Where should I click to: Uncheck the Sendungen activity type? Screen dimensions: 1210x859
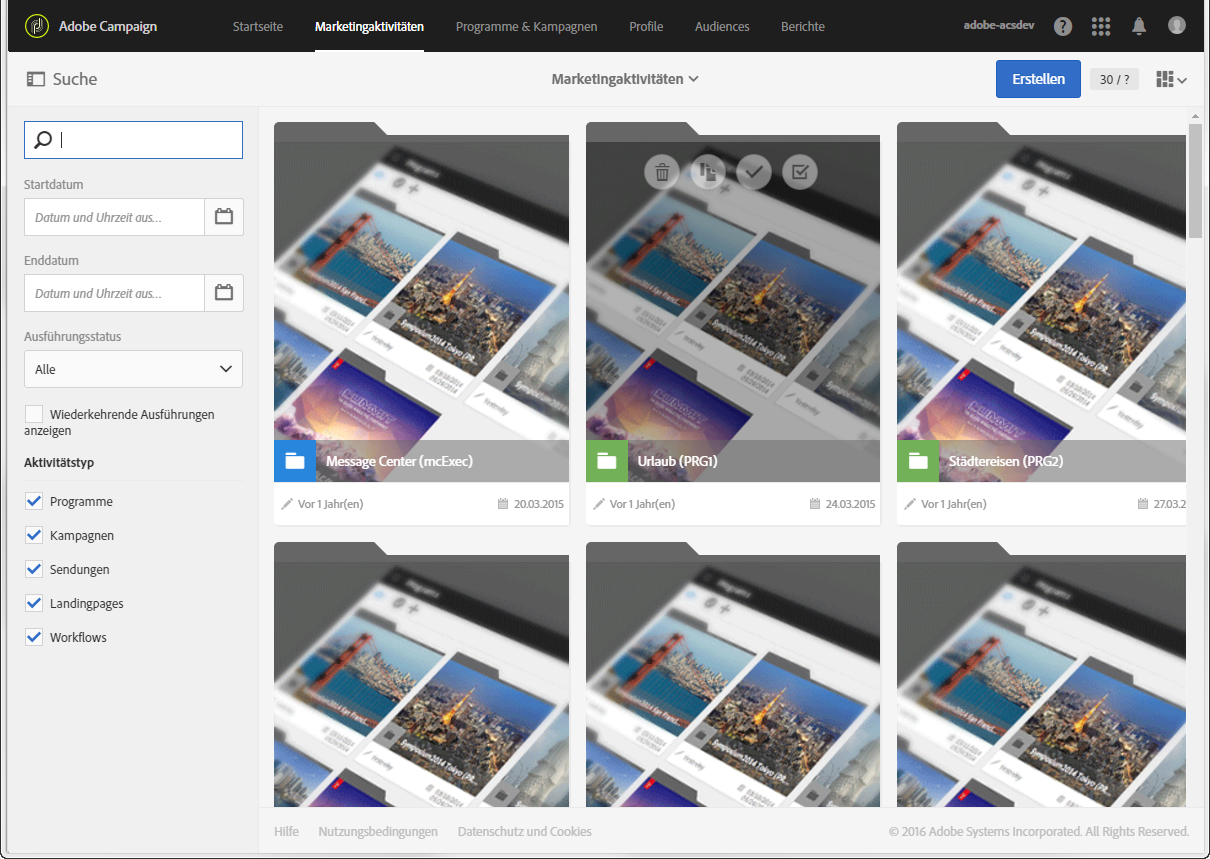pyautogui.click(x=34, y=570)
